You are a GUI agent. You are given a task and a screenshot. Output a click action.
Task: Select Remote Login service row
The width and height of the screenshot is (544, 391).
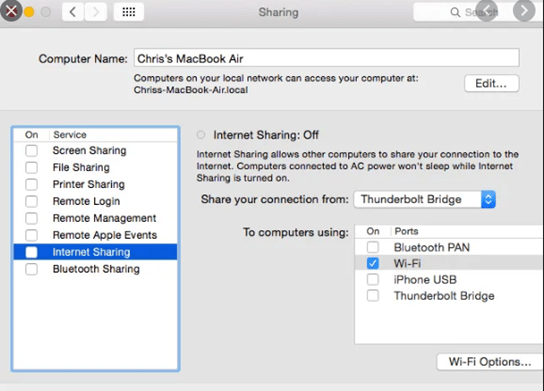[95, 201]
